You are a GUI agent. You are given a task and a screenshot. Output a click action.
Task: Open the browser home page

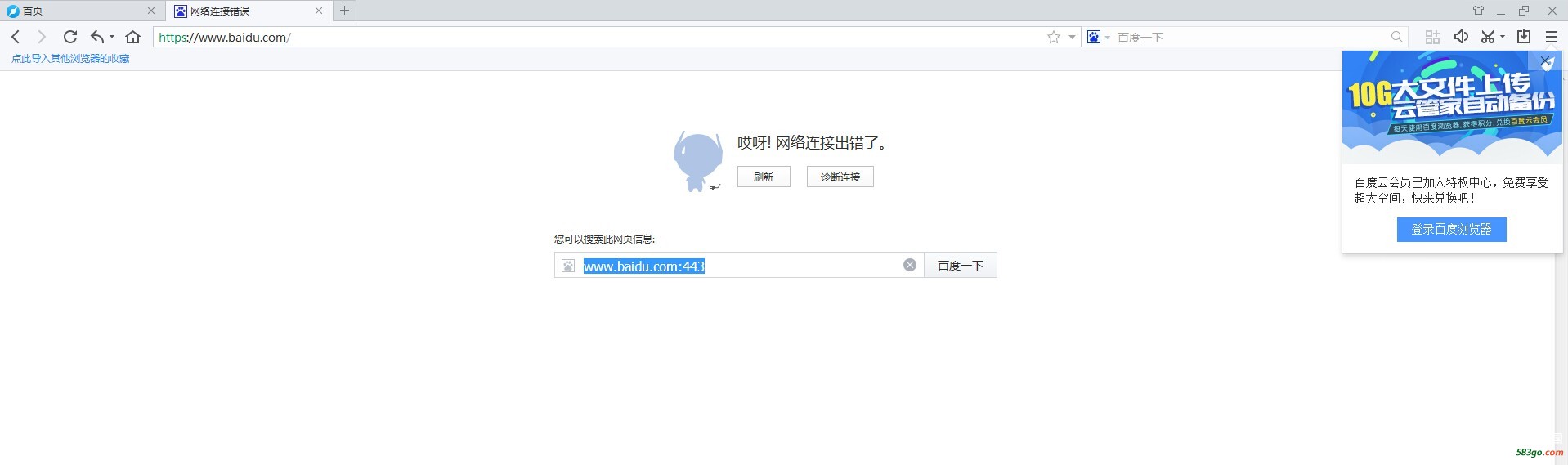click(x=132, y=37)
